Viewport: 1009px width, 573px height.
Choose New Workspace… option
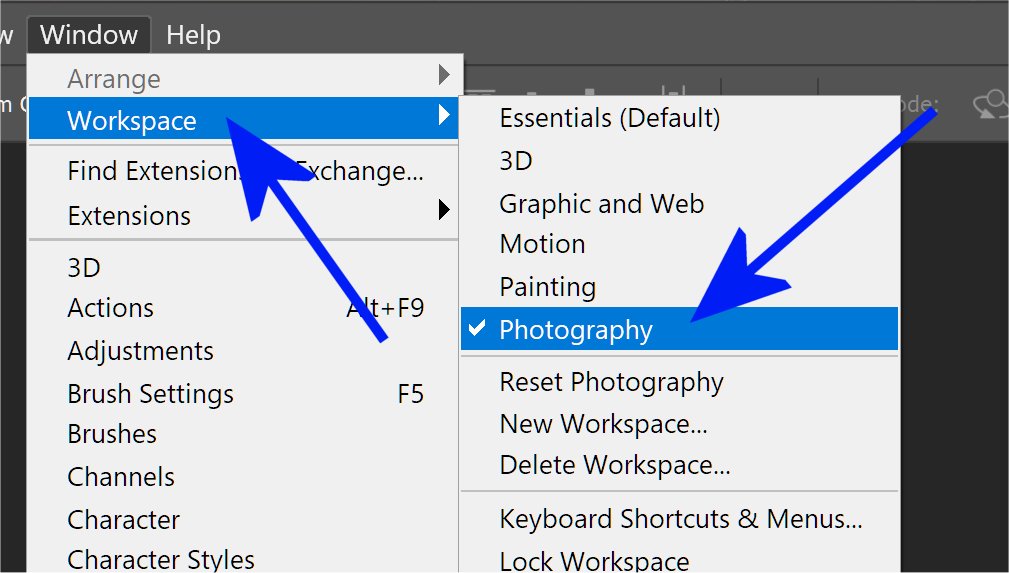[x=603, y=424]
